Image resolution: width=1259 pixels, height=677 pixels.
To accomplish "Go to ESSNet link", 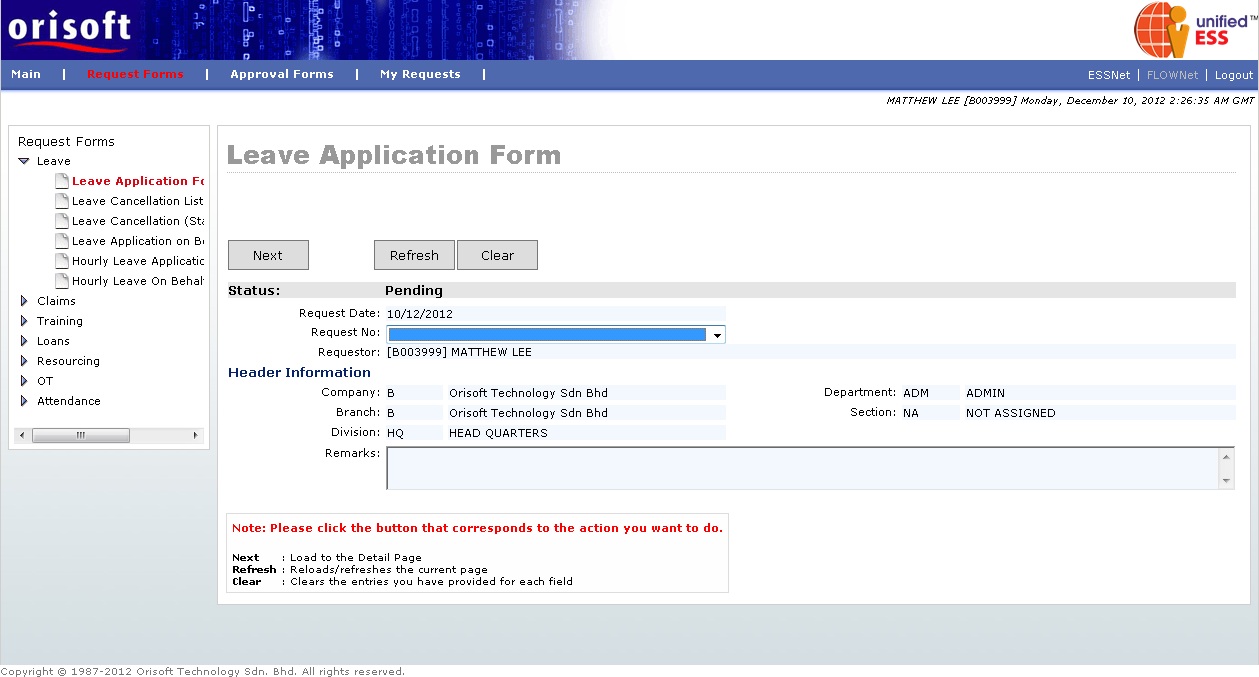I will (1109, 75).
